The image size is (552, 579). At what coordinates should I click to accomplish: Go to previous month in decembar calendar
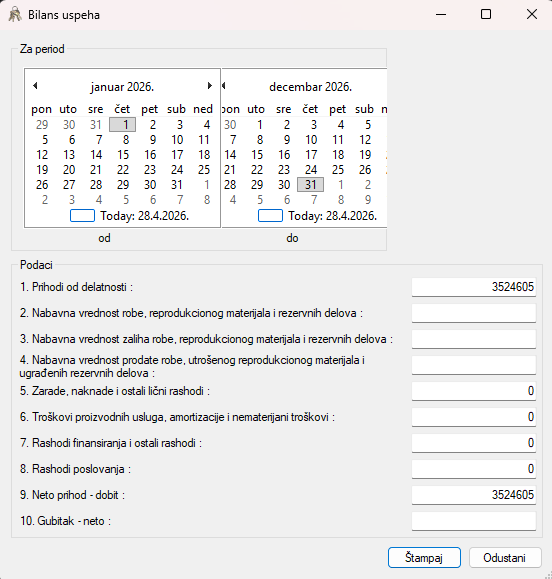tap(224, 86)
